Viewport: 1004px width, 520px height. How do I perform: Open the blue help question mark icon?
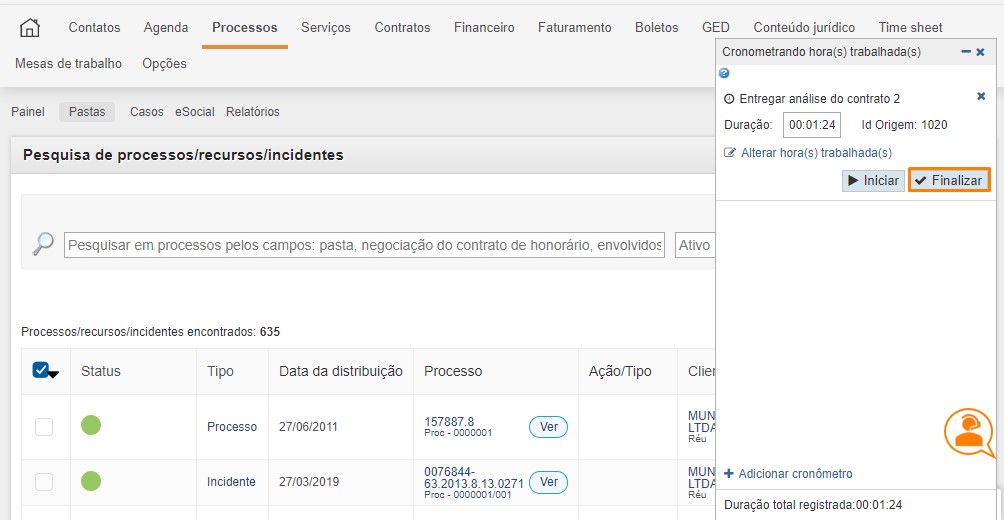(724, 73)
